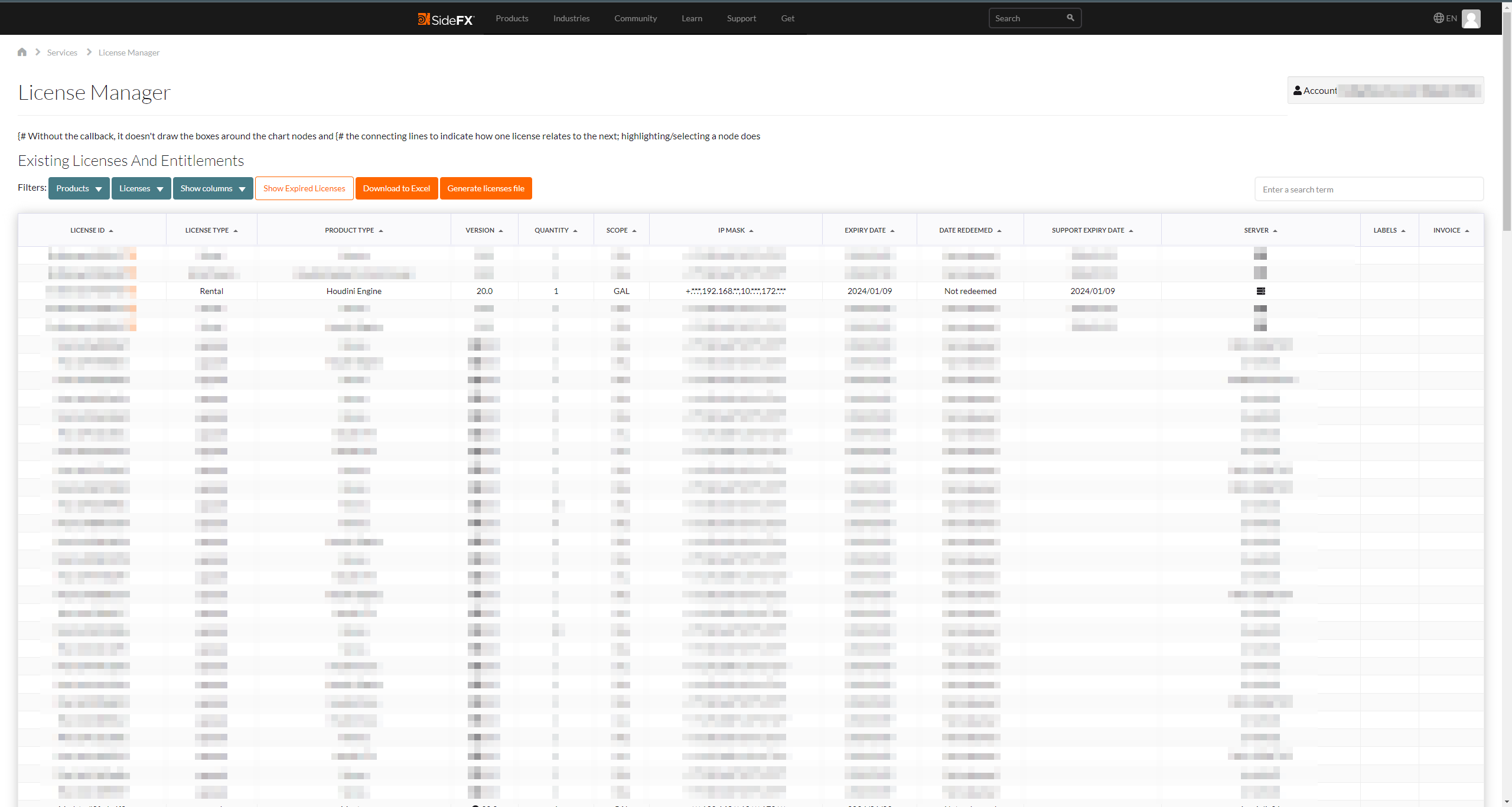Sort by Invoice column

(x=1451, y=230)
